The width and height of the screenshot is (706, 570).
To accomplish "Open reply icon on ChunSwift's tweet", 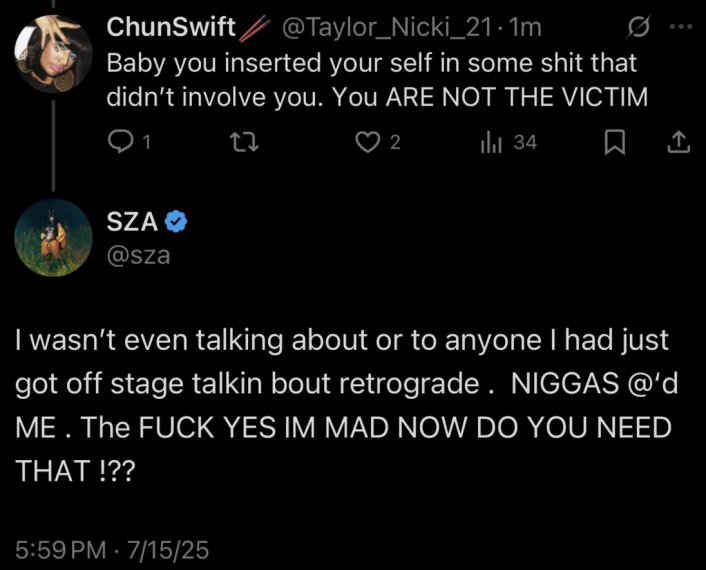I will (119, 142).
